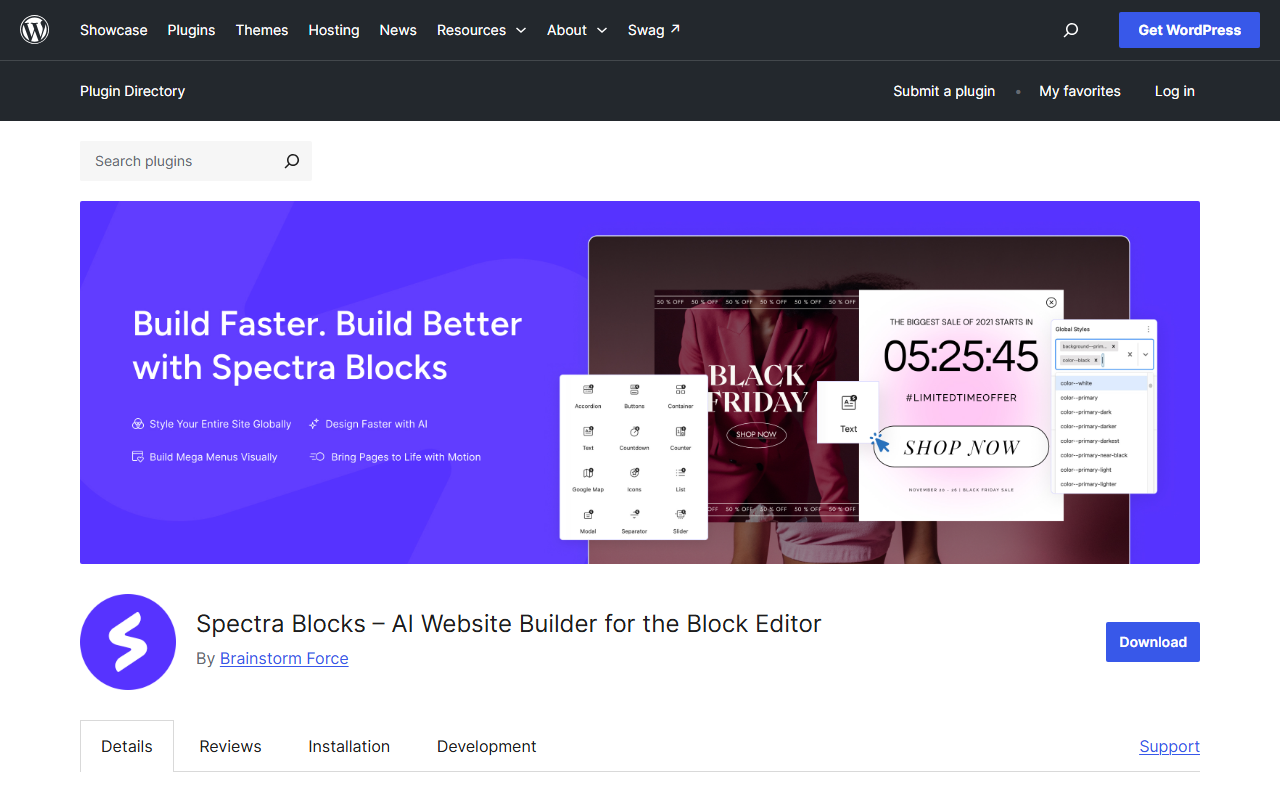Click the Log in link
Image resolution: width=1280 pixels, height=800 pixels.
pos(1175,91)
